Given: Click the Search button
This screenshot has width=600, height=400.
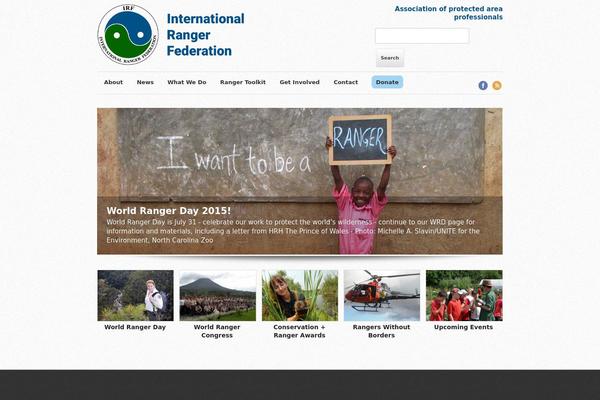Looking at the screenshot, I should tap(390, 58).
